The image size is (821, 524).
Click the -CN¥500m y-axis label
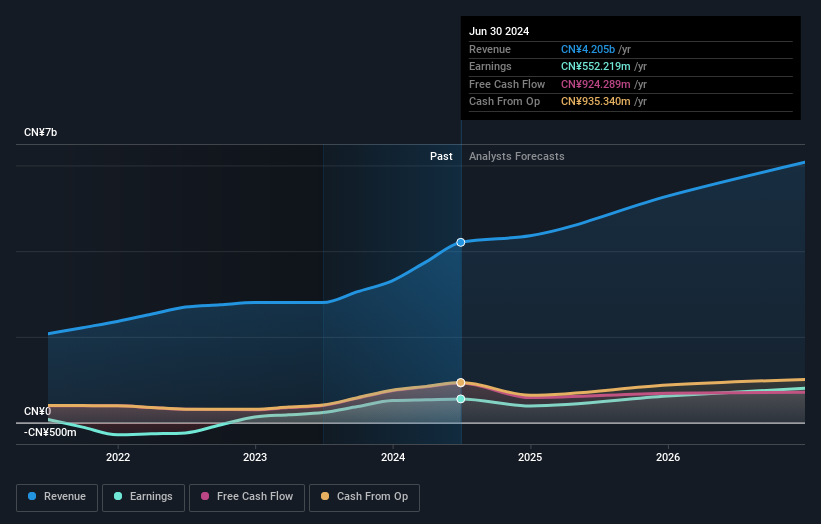[x=50, y=432]
